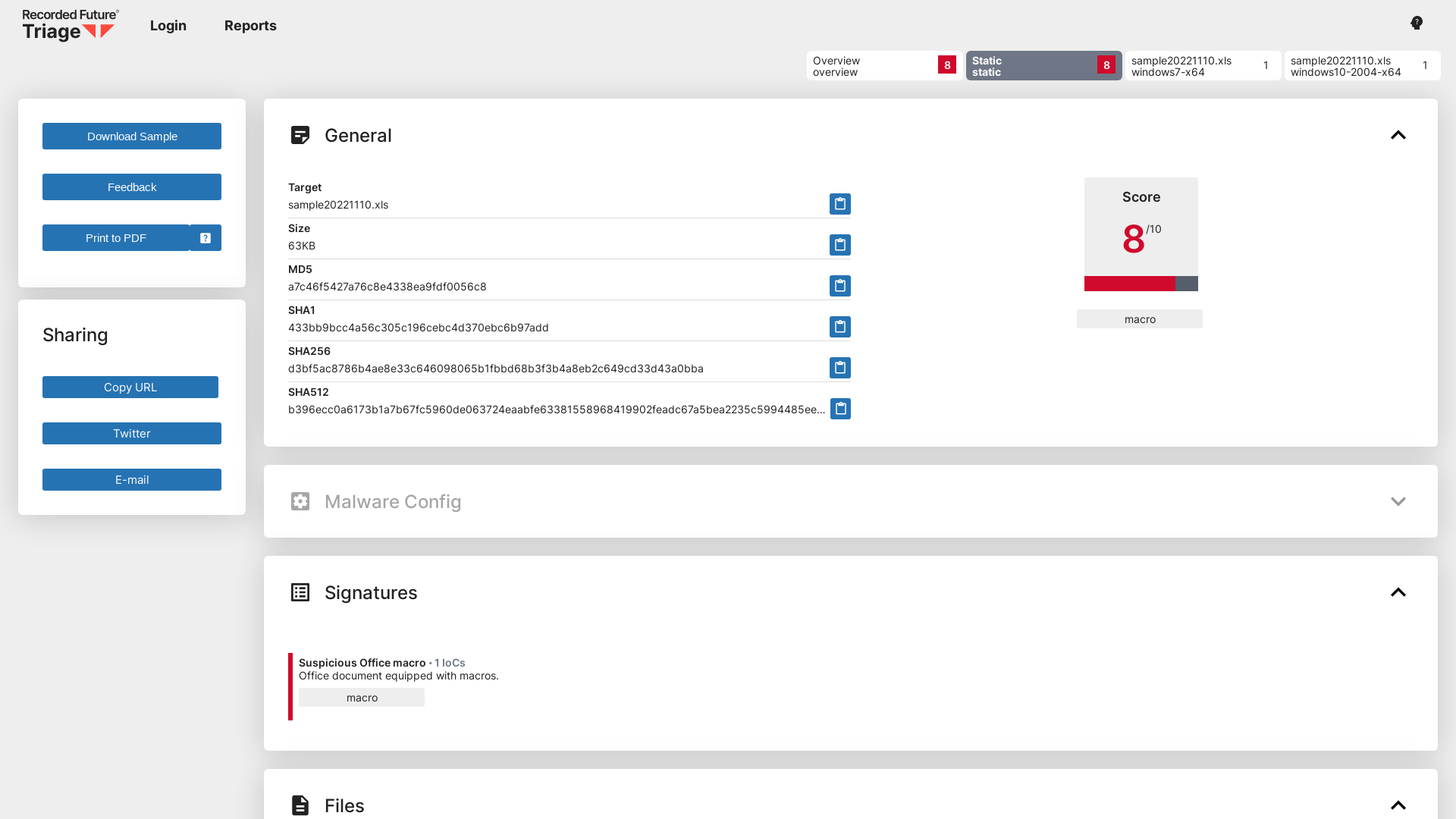Click the question mark on Print to PDF
The height and width of the screenshot is (819, 1456).
[205, 237]
